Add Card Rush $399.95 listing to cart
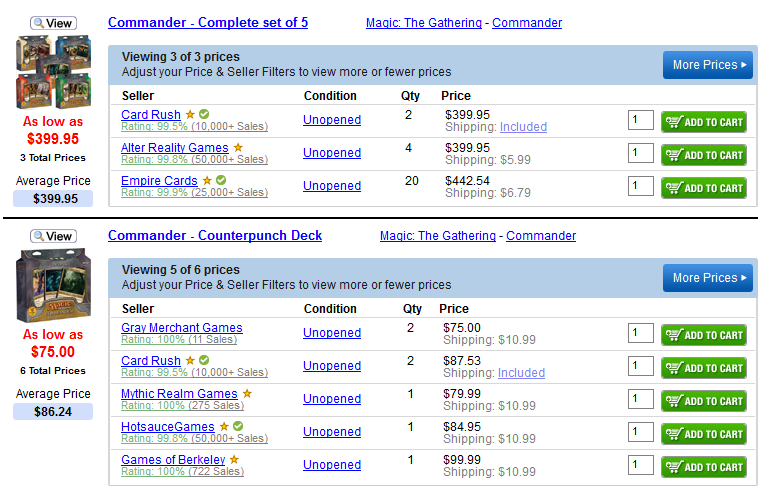 pos(704,122)
